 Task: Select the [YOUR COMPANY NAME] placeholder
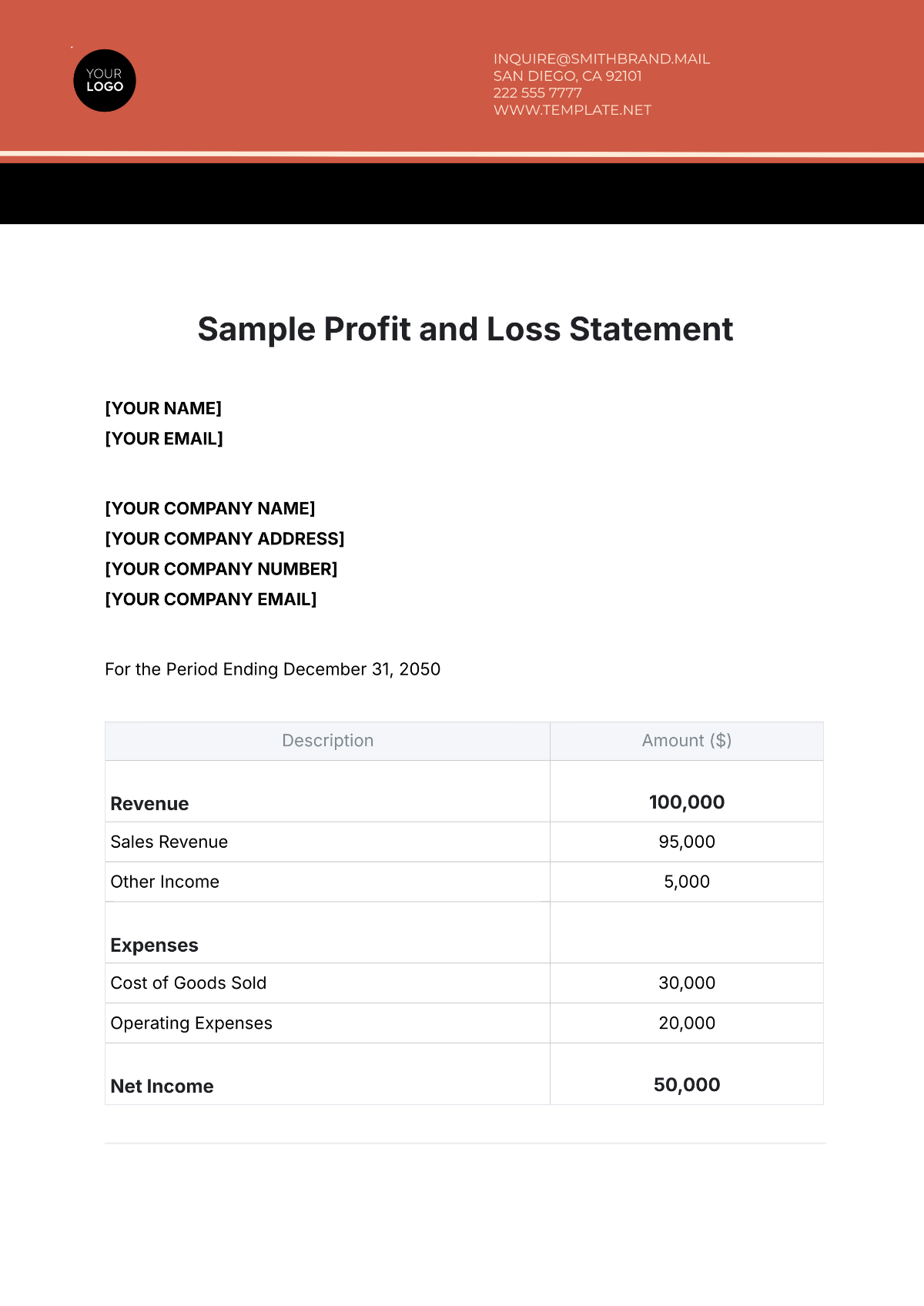[x=210, y=508]
